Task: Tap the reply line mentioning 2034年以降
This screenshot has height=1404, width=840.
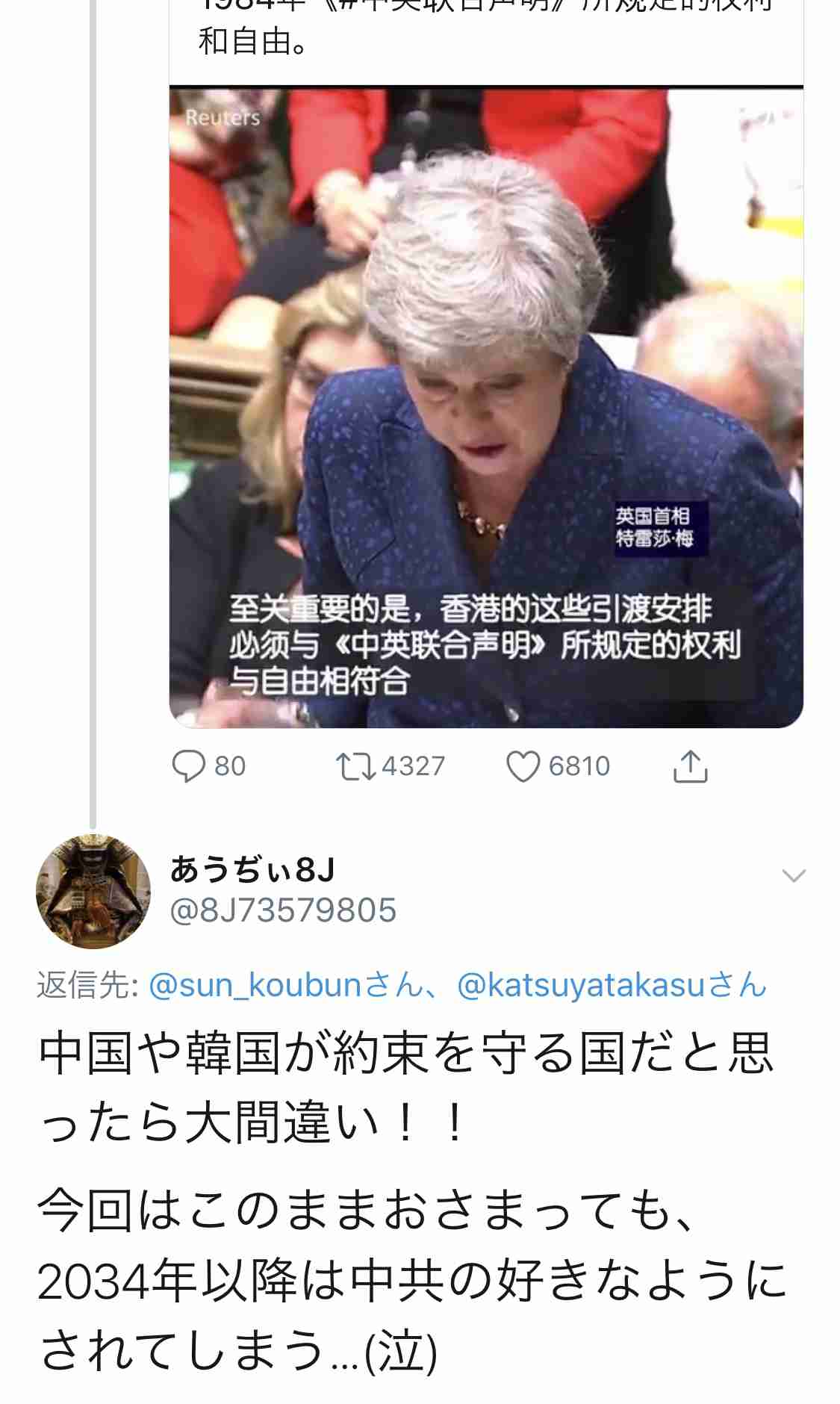Action: pos(412,1280)
